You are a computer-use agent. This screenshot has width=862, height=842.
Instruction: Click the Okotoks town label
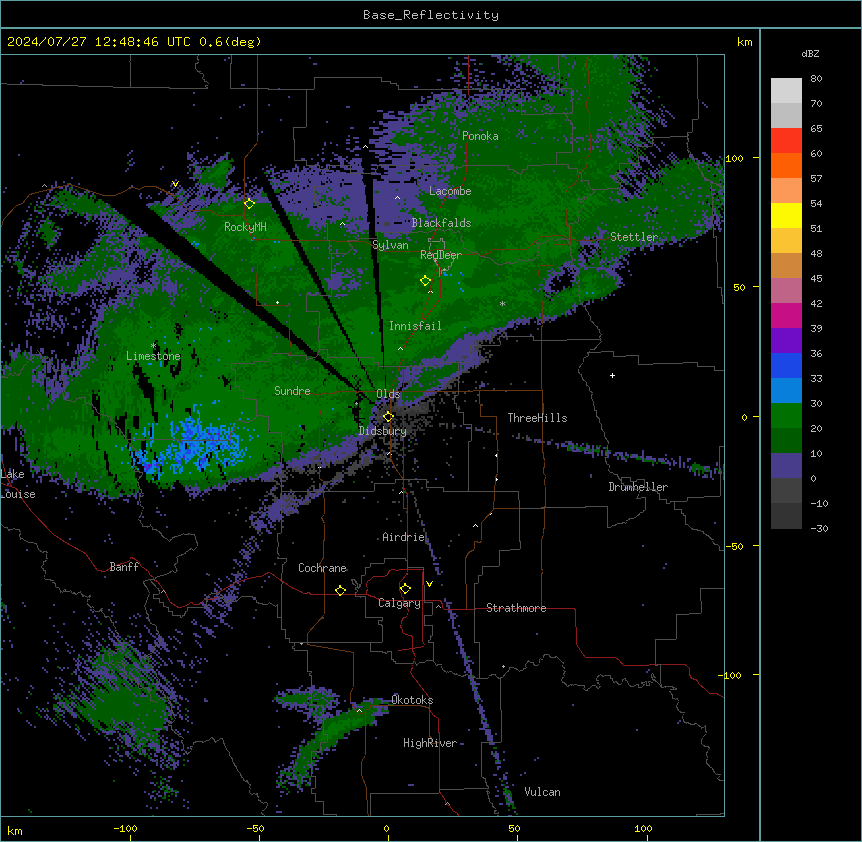(x=412, y=700)
